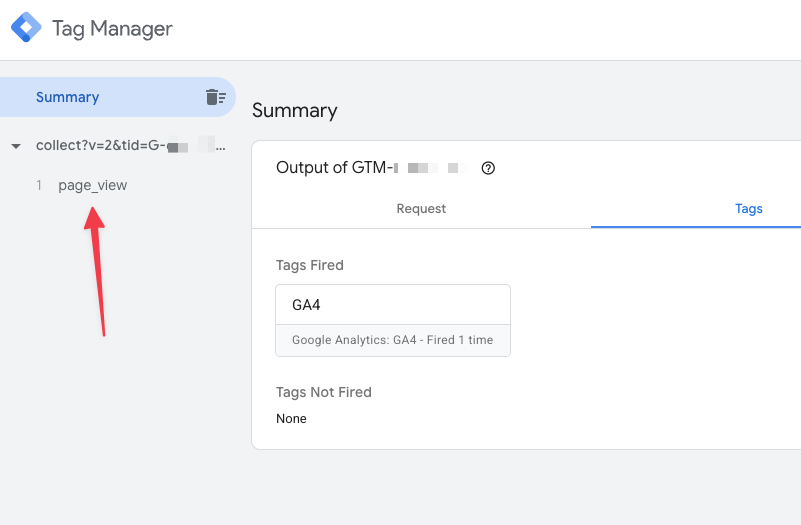Open the GA4 fired tag card
This screenshot has height=525, width=801.
(x=393, y=320)
